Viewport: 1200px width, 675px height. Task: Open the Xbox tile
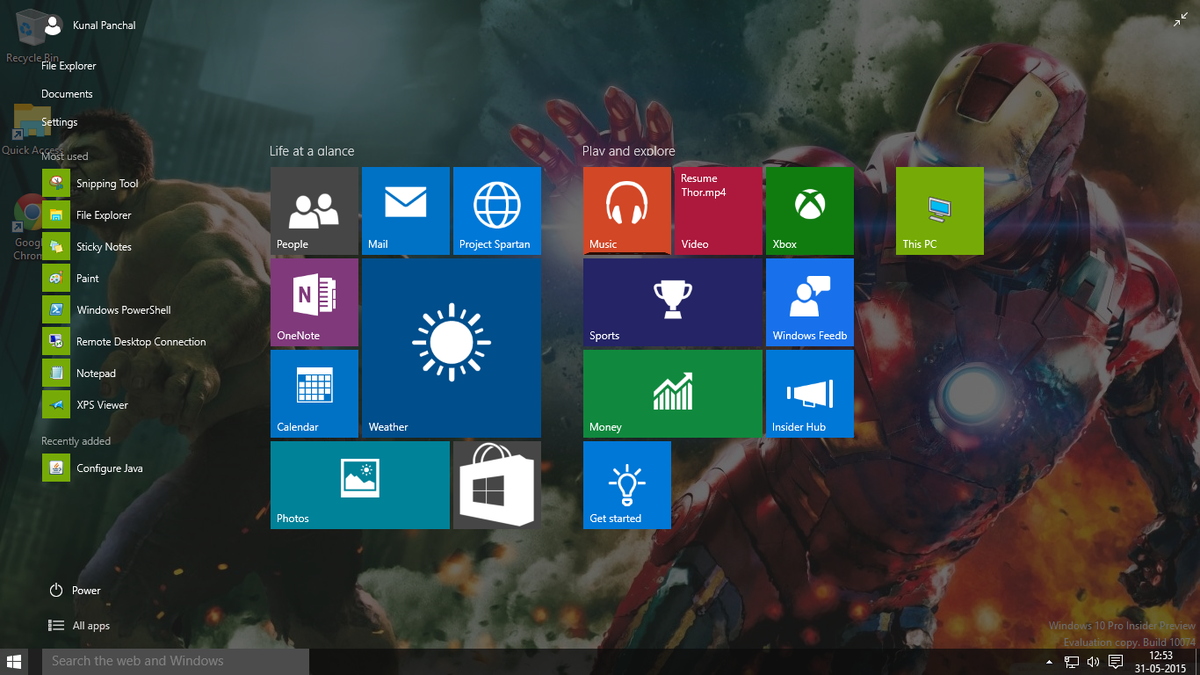[810, 211]
